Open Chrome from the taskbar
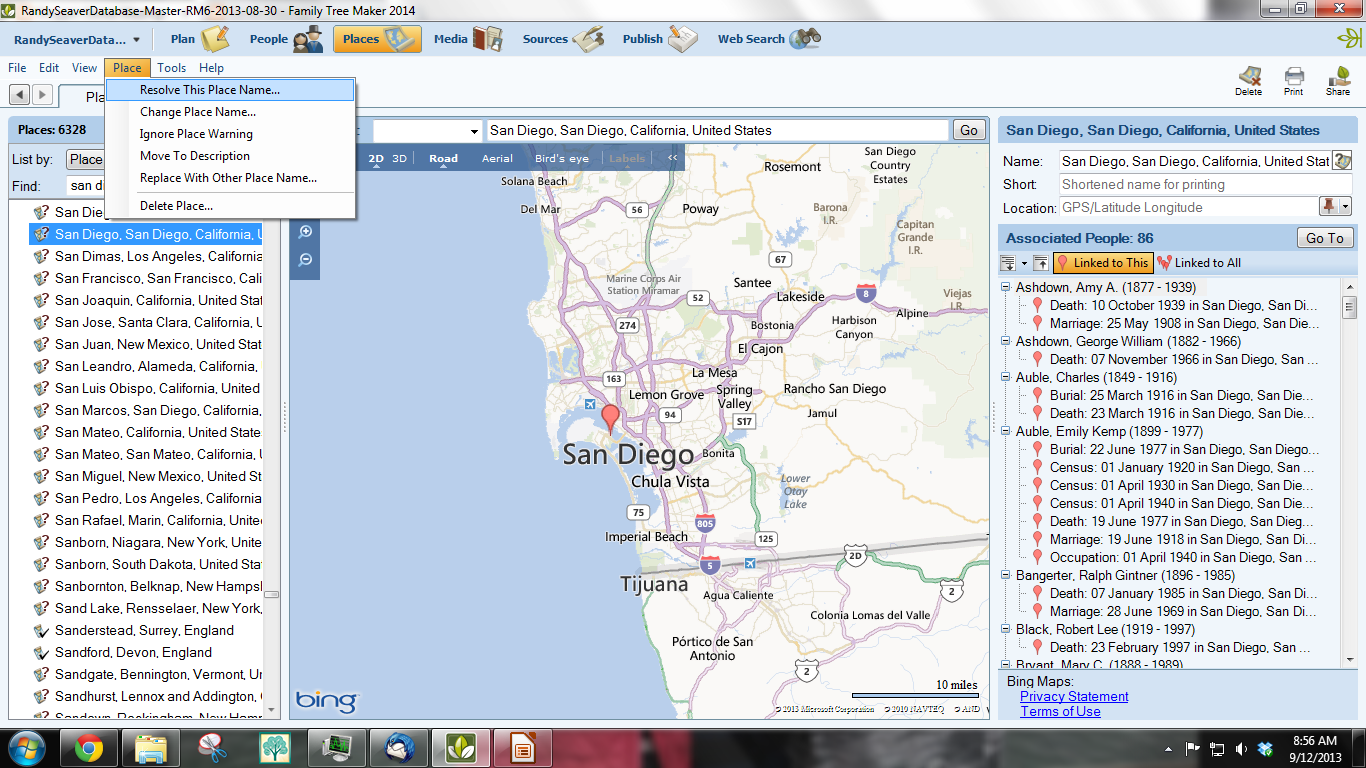The image size is (1366, 768). coord(88,747)
